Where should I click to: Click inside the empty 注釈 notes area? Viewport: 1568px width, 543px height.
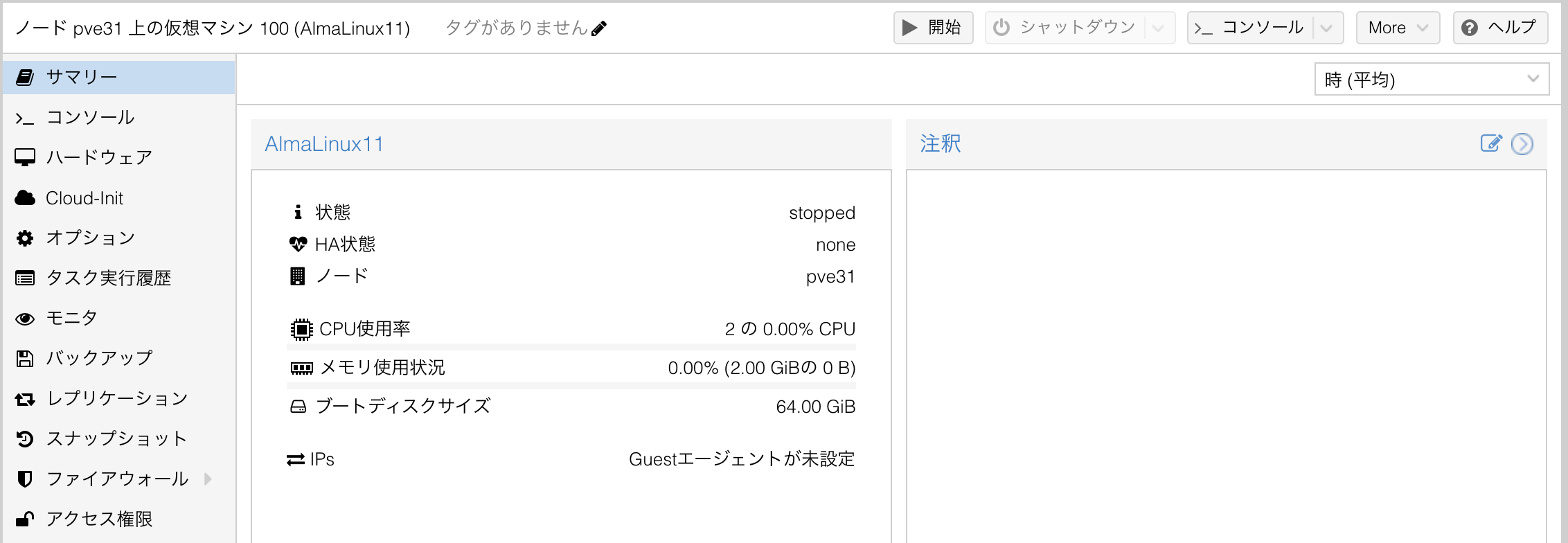pyautogui.click(x=1227, y=356)
